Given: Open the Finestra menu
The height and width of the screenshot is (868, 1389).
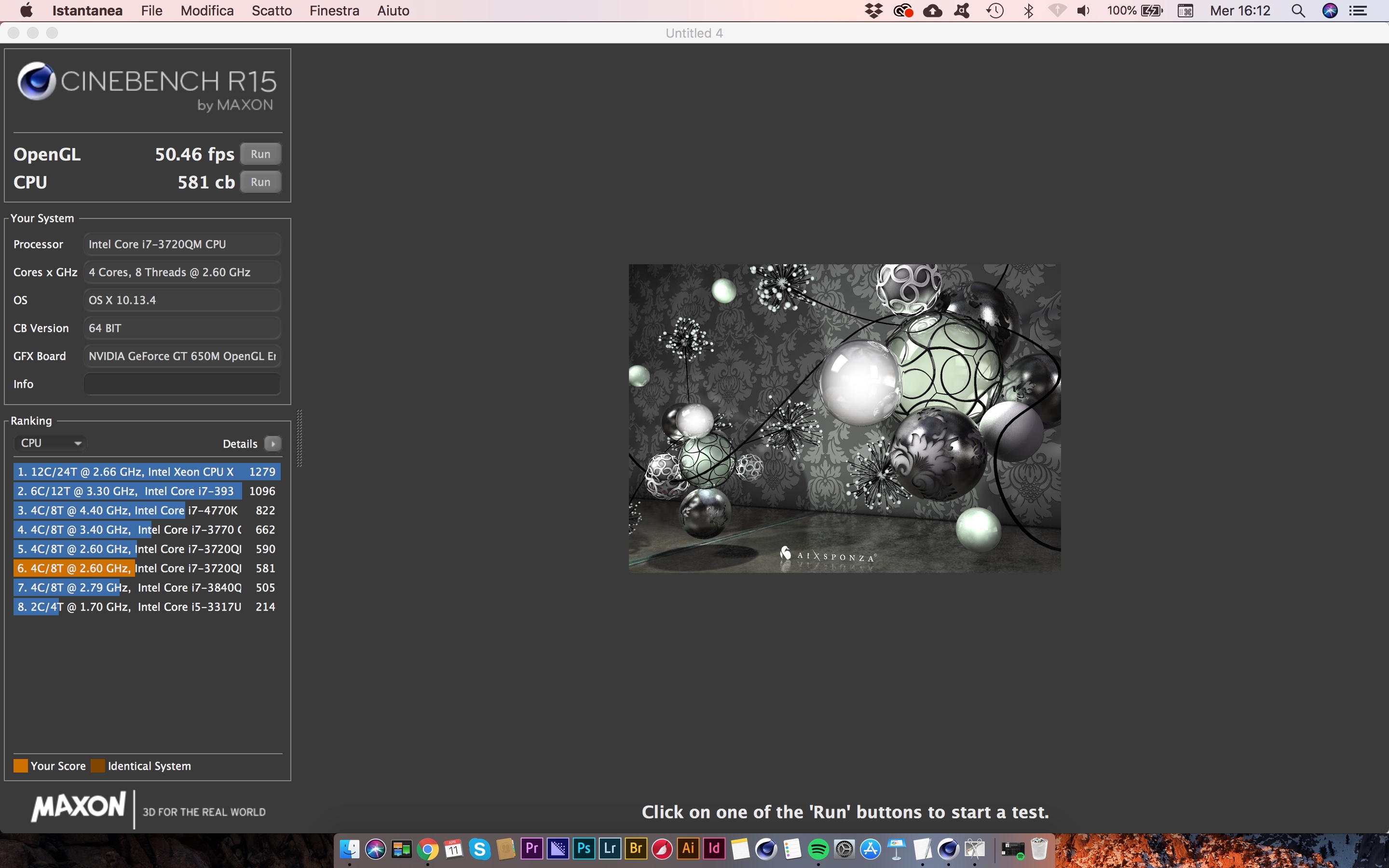Looking at the screenshot, I should pyautogui.click(x=334, y=11).
